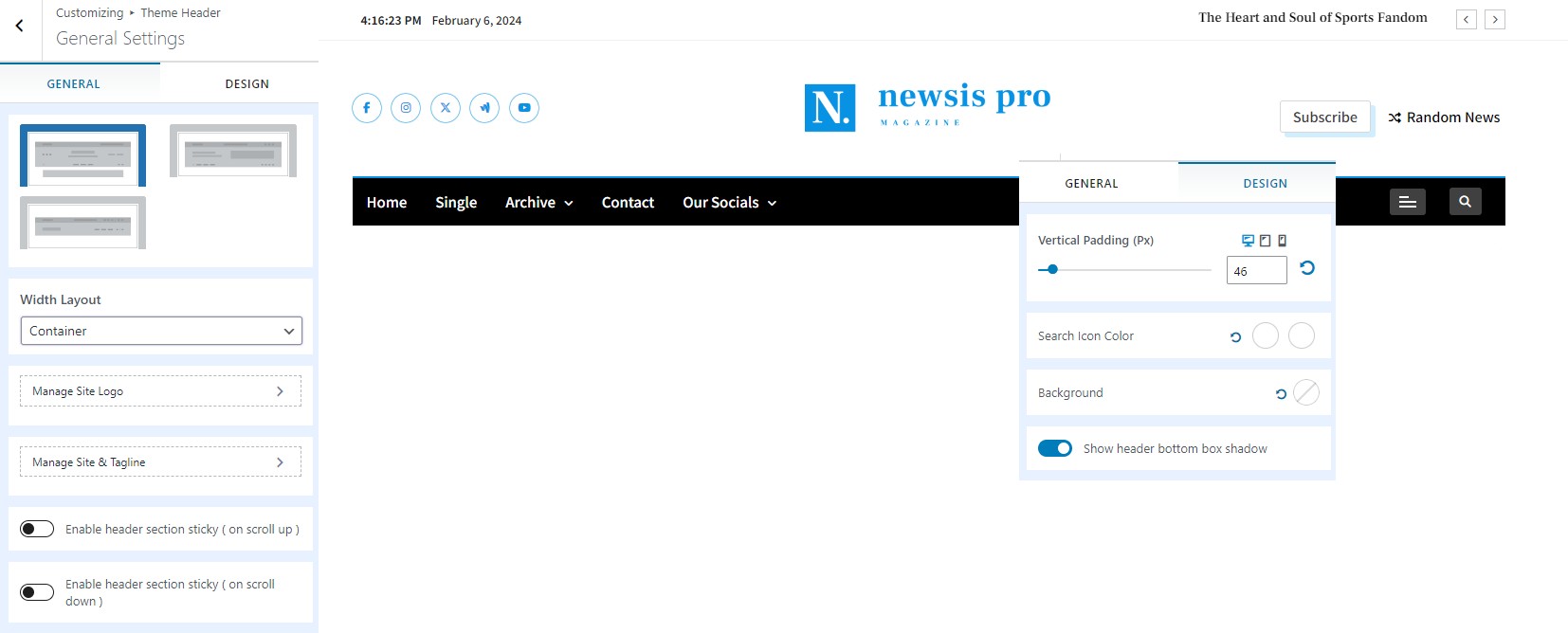
Task: Click the Subscribe button
Action: [1324, 118]
